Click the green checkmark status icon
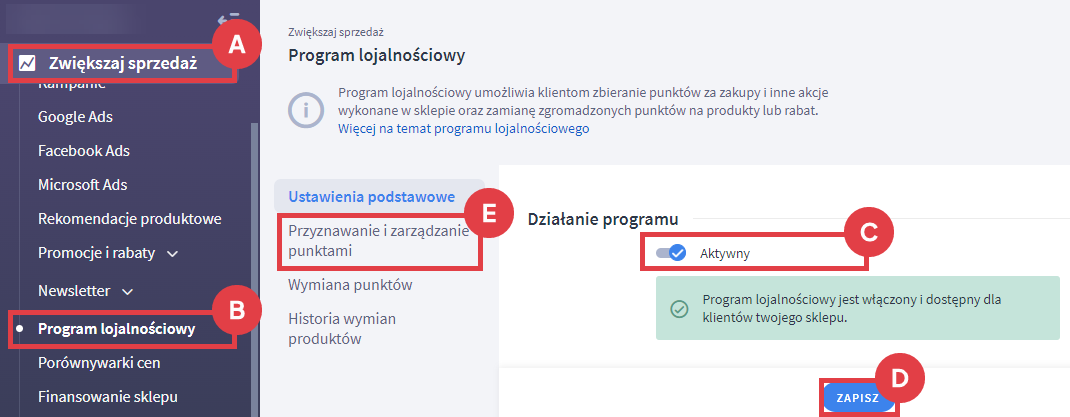 (x=678, y=308)
